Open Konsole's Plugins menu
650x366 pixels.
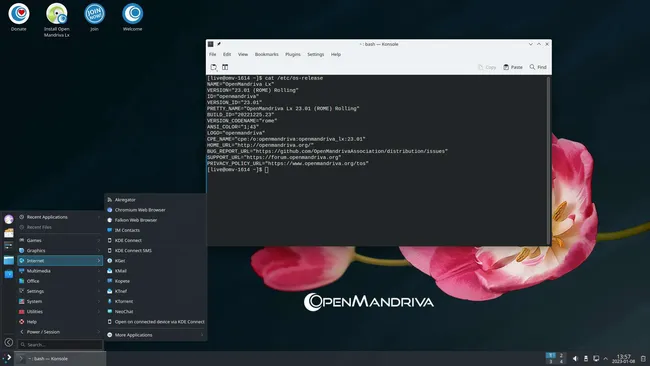click(293, 54)
